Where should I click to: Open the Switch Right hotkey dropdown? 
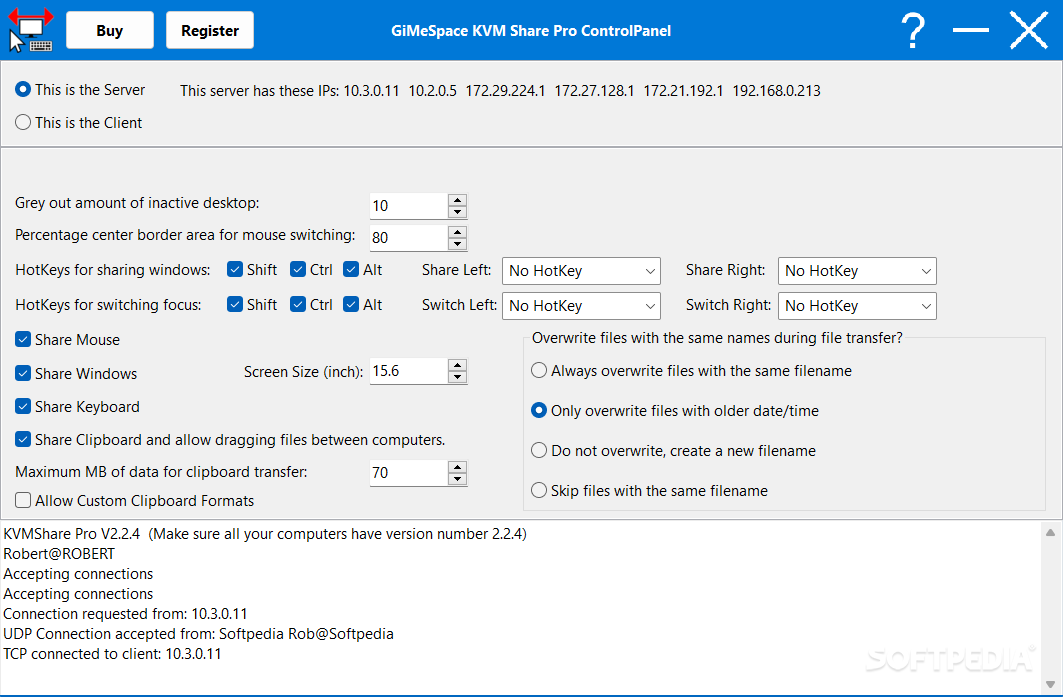(x=857, y=306)
